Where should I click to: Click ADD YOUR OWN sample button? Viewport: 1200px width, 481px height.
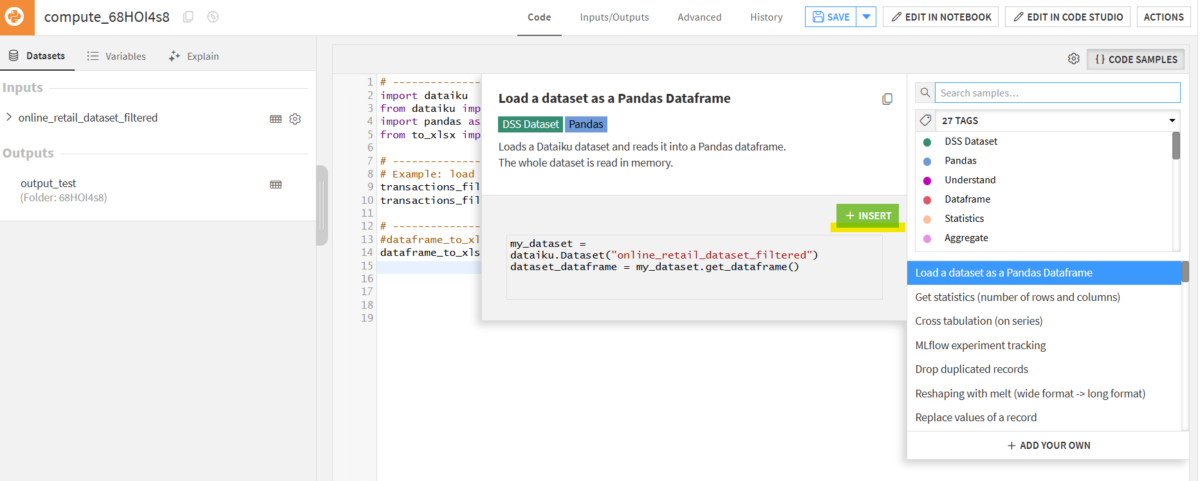click(1048, 445)
